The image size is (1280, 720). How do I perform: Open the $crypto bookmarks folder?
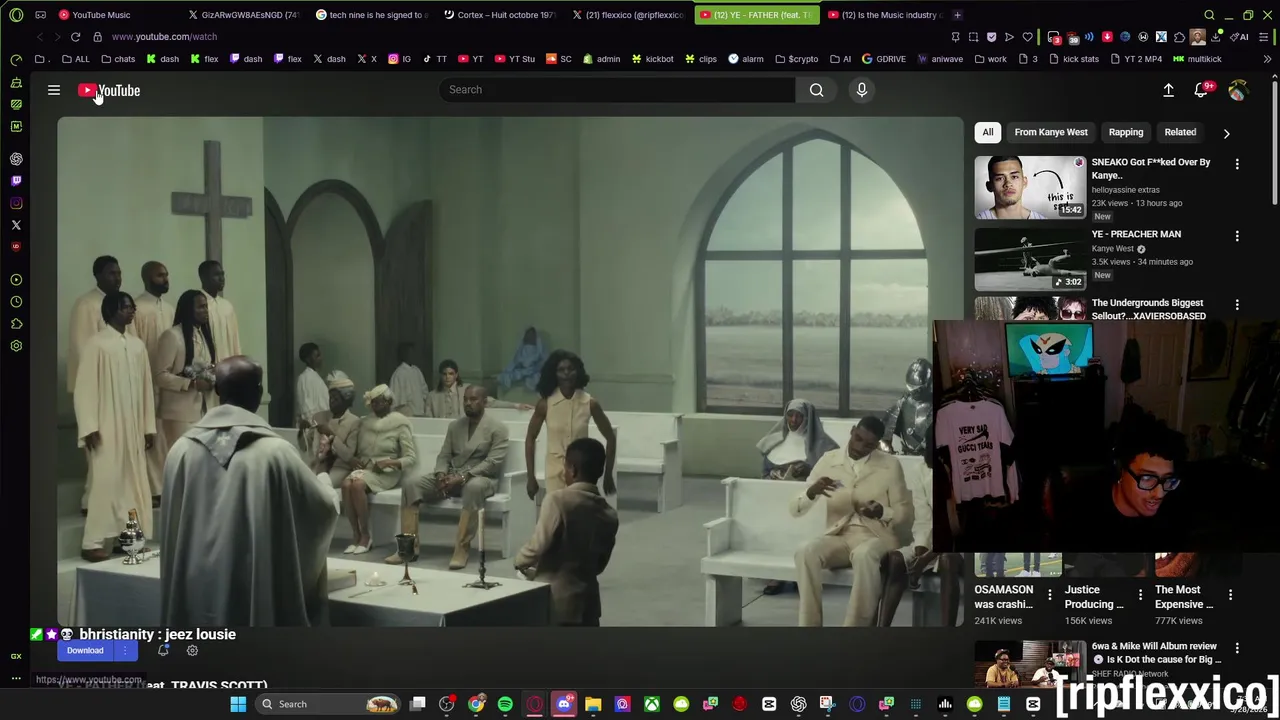click(796, 59)
